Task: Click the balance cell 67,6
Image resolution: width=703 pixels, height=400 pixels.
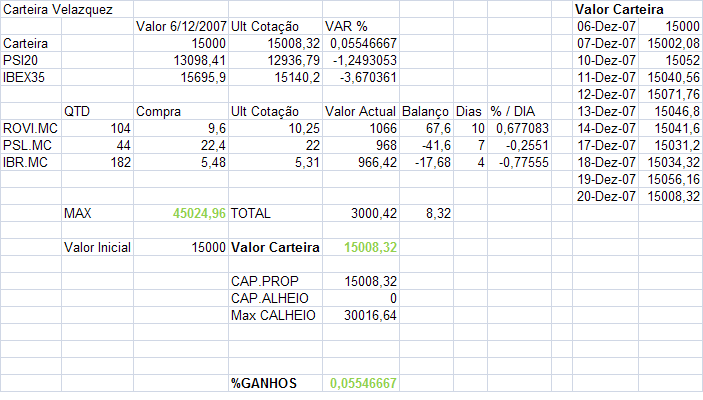Action: 438,129
